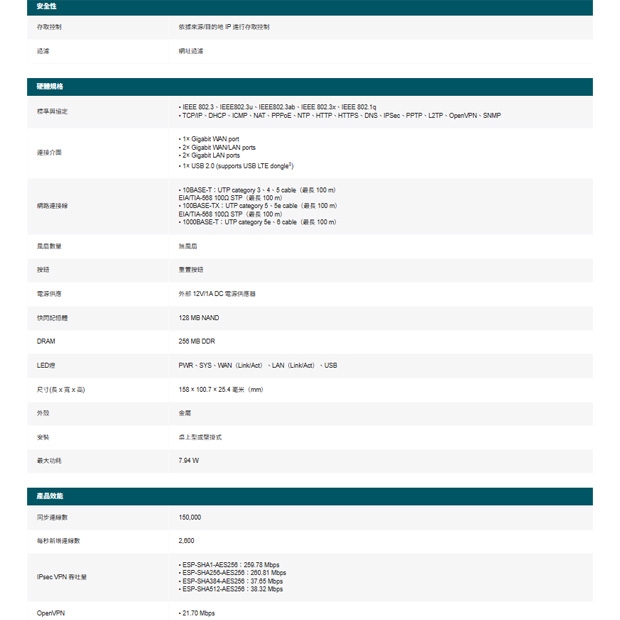Click the OpenVPN 21.70 Mbps value
This screenshot has width=620, height=620.
pyautogui.click(x=196, y=613)
